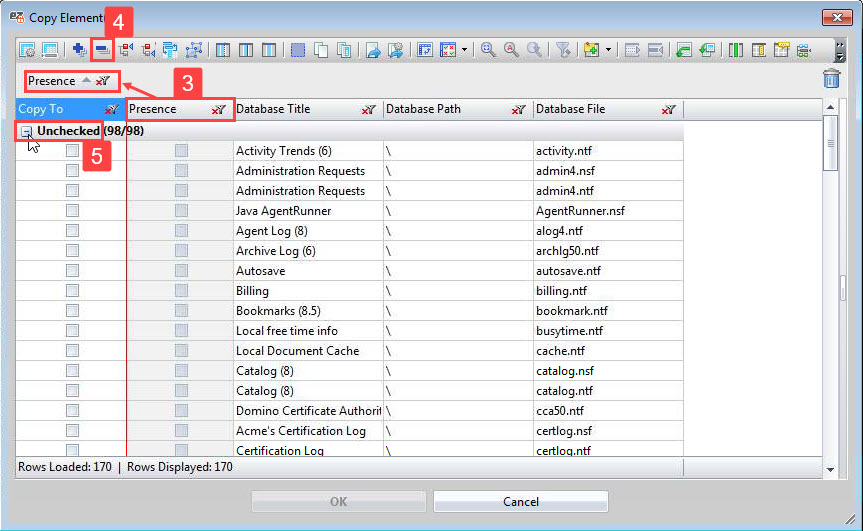Collapse the Unchecked (98/98) group
The width and height of the screenshot is (863, 531).
tap(27, 131)
